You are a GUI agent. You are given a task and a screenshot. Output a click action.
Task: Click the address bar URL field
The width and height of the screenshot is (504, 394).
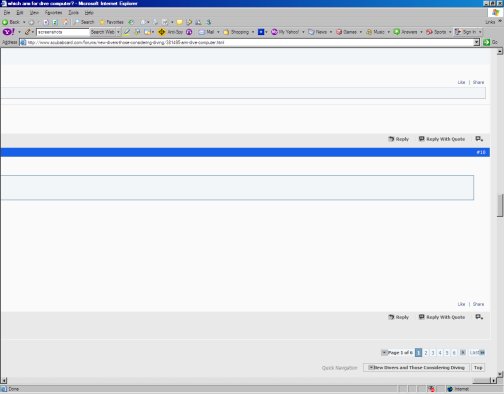(247, 42)
